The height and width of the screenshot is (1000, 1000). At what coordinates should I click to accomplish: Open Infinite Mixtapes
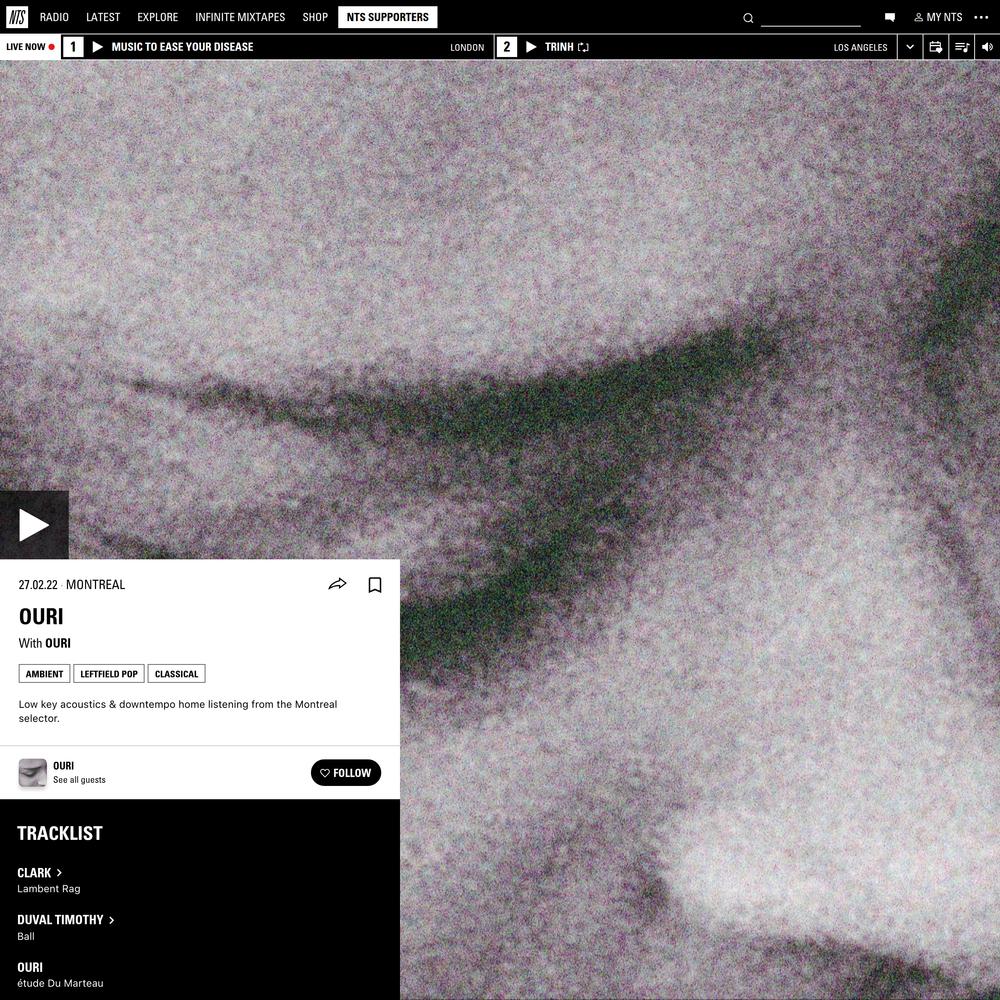[x=240, y=17]
